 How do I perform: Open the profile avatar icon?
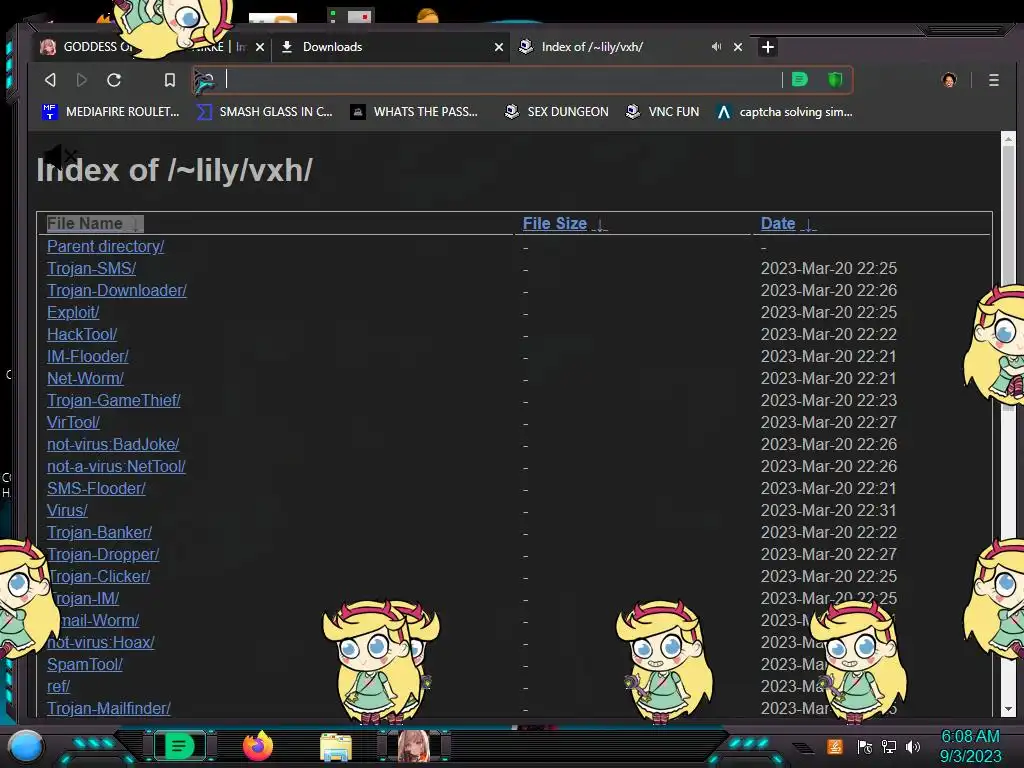click(x=949, y=80)
